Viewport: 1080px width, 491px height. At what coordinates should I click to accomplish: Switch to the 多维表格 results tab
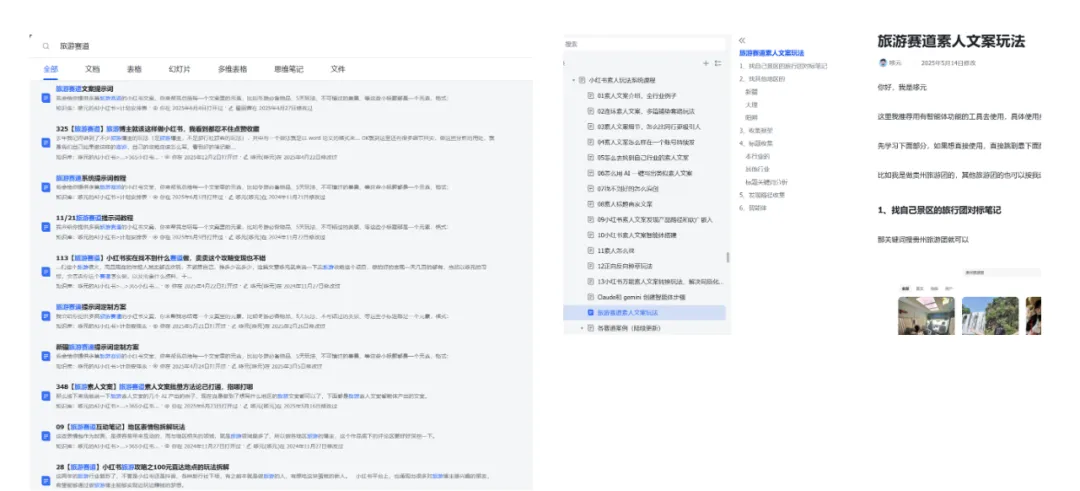coord(233,69)
